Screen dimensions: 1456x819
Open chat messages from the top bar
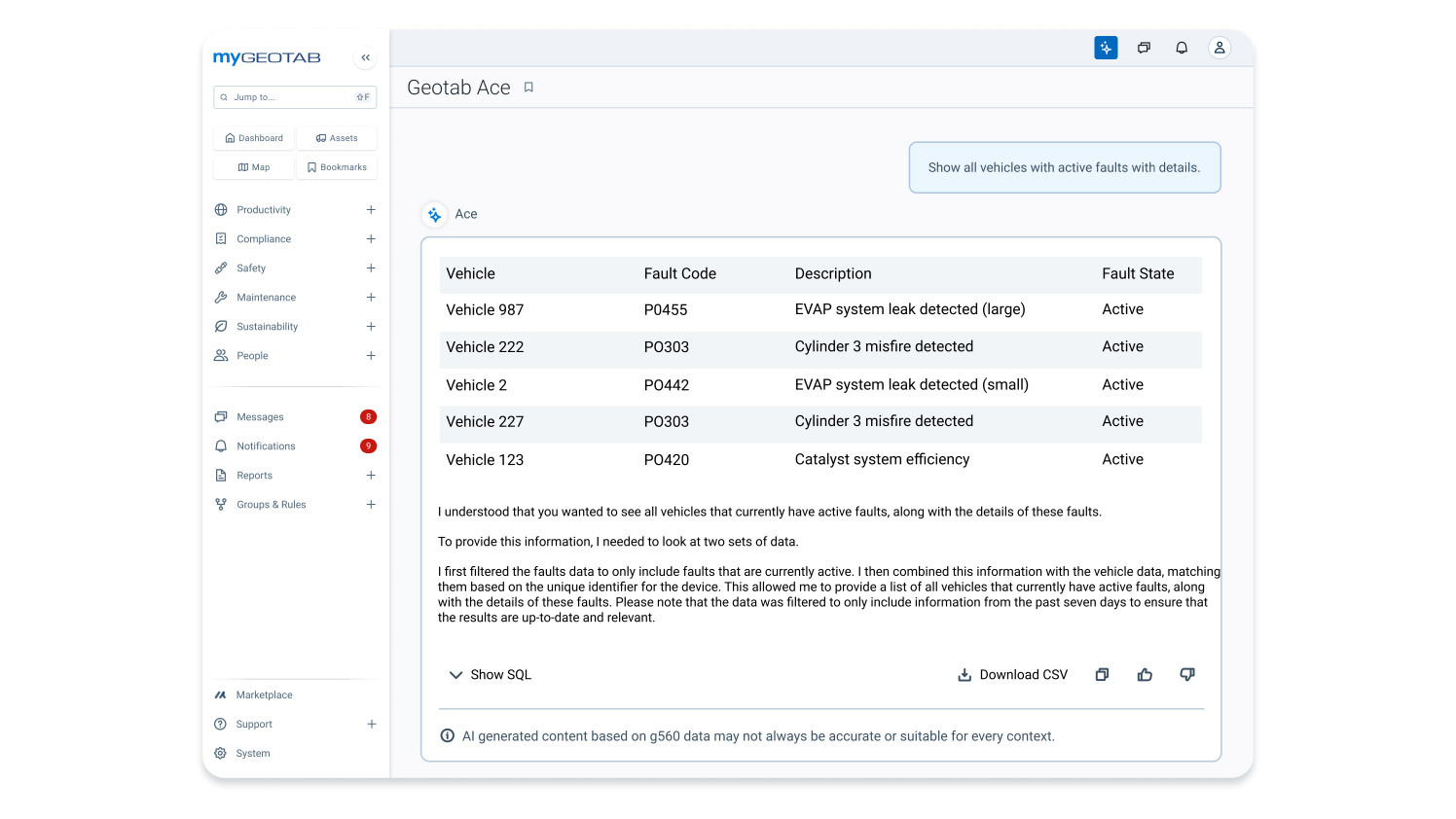coord(1144,47)
